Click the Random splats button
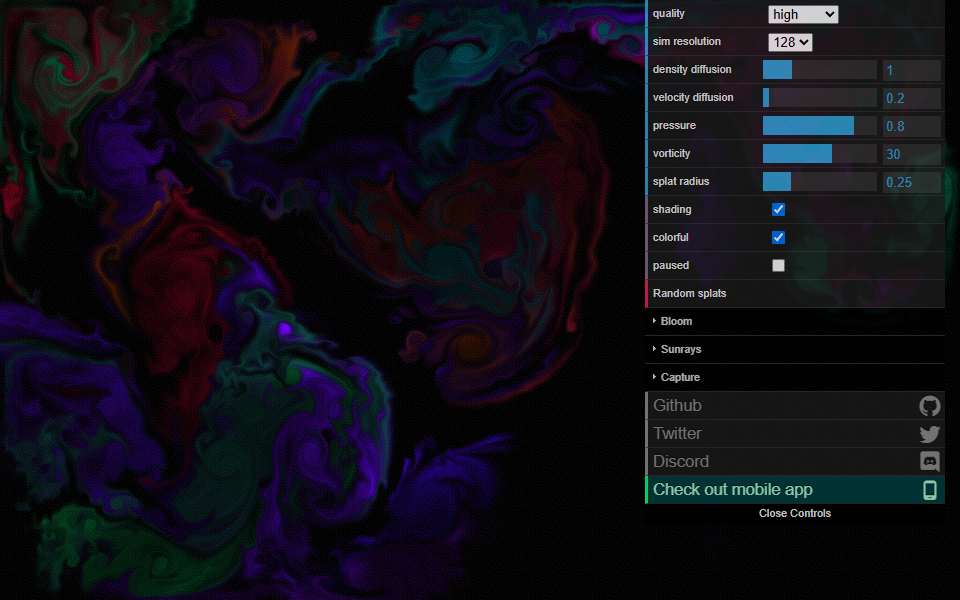Screen dimensions: 960x600 pyautogui.click(x=795, y=293)
